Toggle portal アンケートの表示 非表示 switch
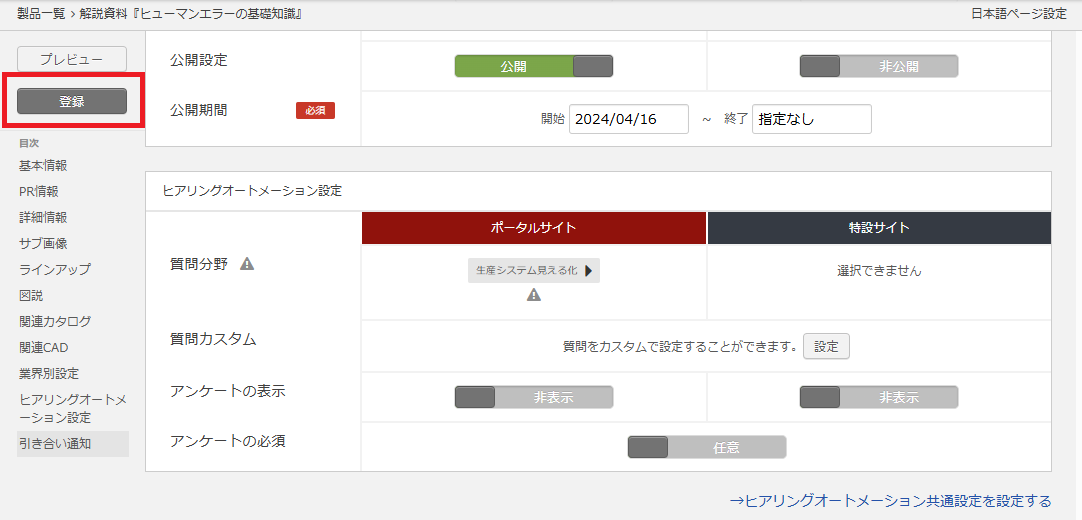Viewport: 1082px width, 520px height. [x=533, y=397]
